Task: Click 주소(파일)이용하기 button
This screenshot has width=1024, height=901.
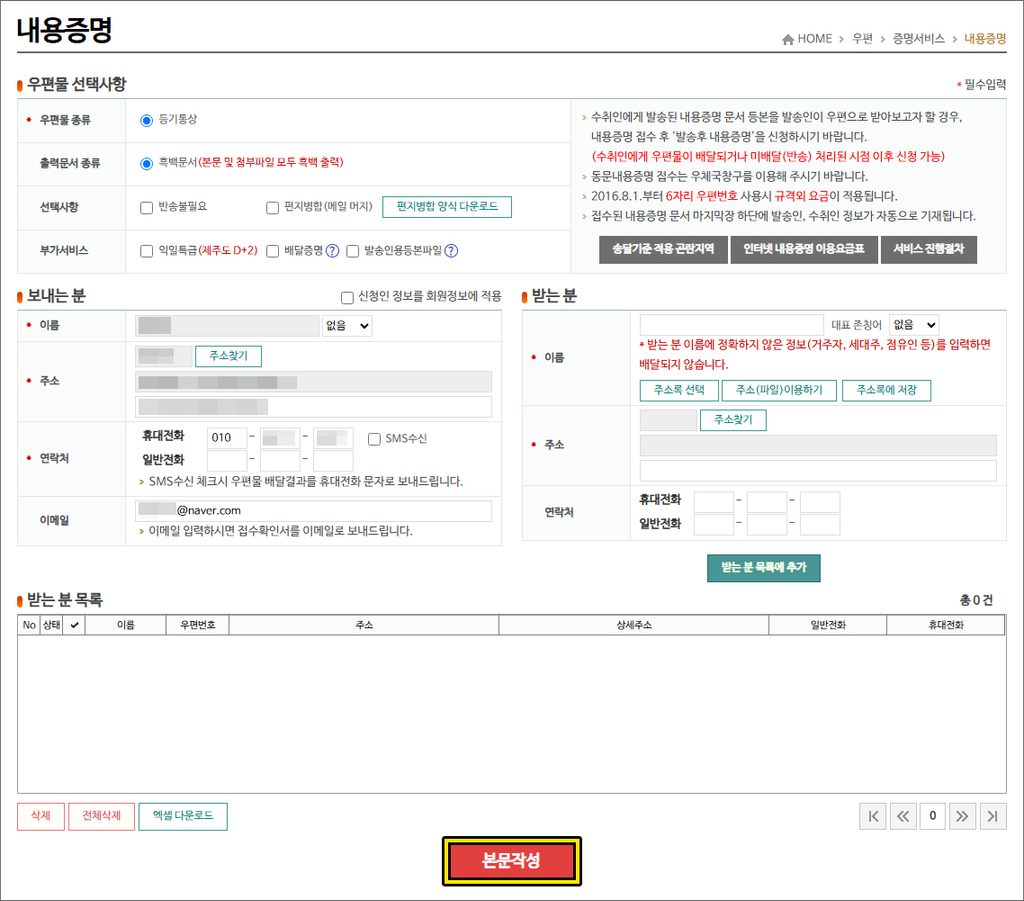Action: tap(779, 390)
